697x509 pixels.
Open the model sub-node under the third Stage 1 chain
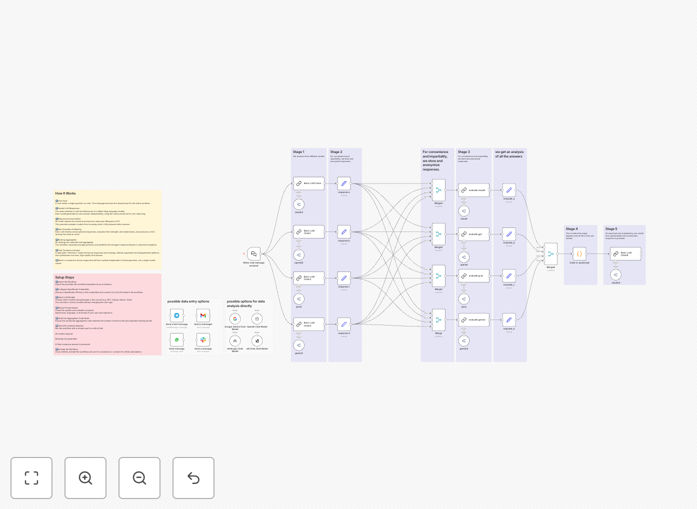pos(299,299)
